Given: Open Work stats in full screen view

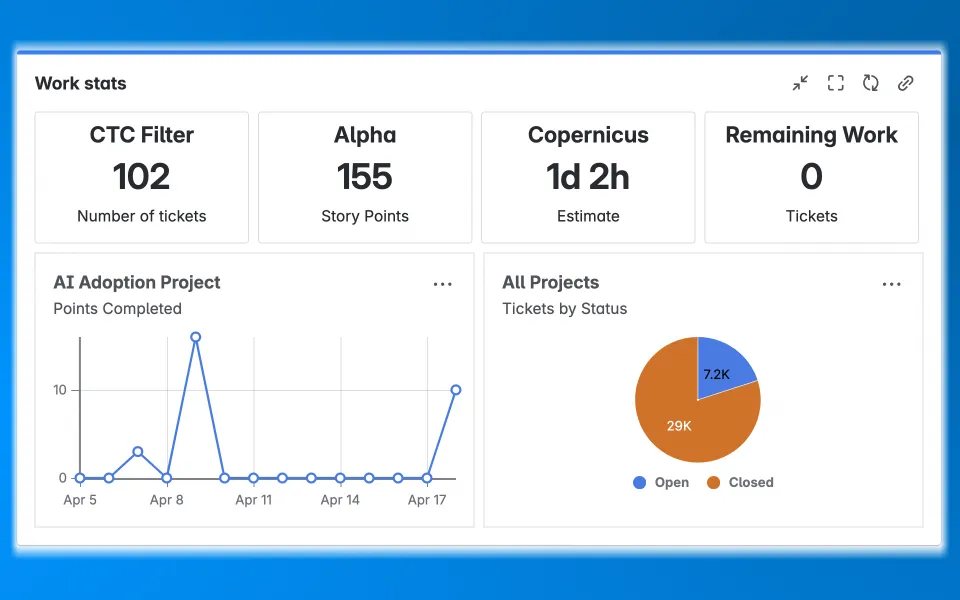Looking at the screenshot, I should [836, 83].
